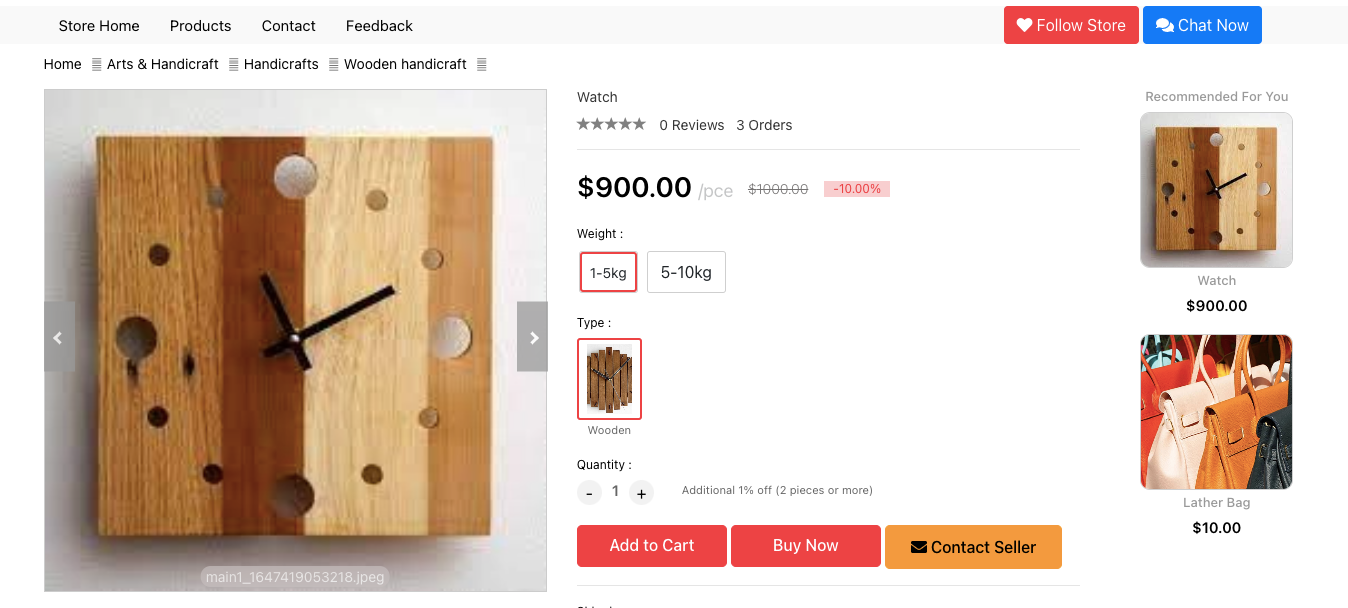The height and width of the screenshot is (608, 1348).
Task: Open the 0 Reviews link
Action: [691, 124]
